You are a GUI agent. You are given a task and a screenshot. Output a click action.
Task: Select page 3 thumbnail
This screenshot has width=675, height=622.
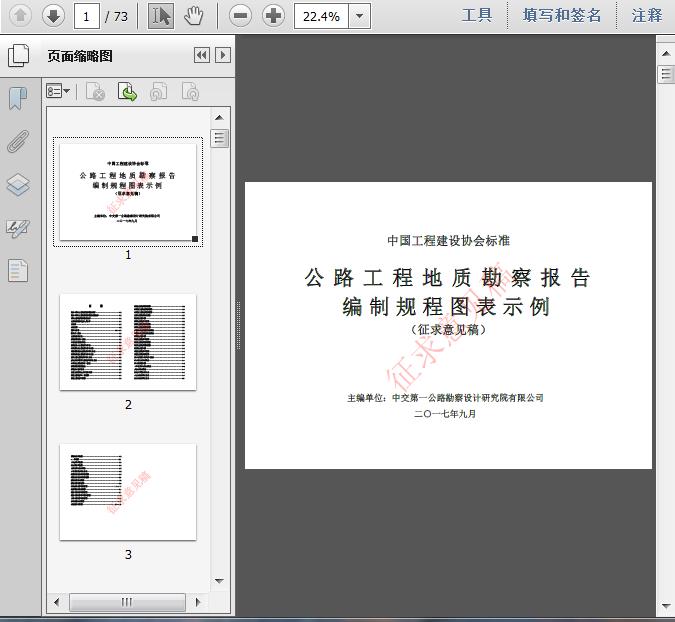tap(128, 492)
